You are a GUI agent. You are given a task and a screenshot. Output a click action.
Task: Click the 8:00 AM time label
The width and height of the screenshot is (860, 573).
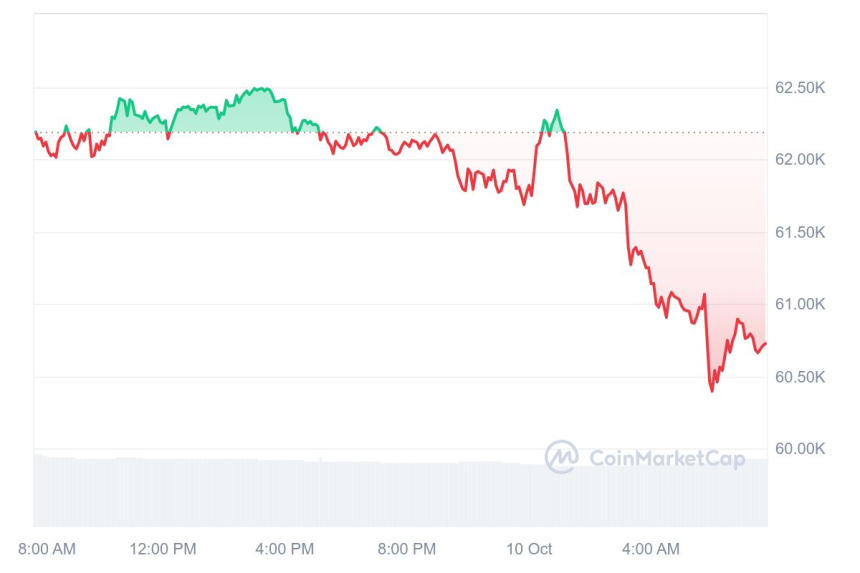click(47, 549)
